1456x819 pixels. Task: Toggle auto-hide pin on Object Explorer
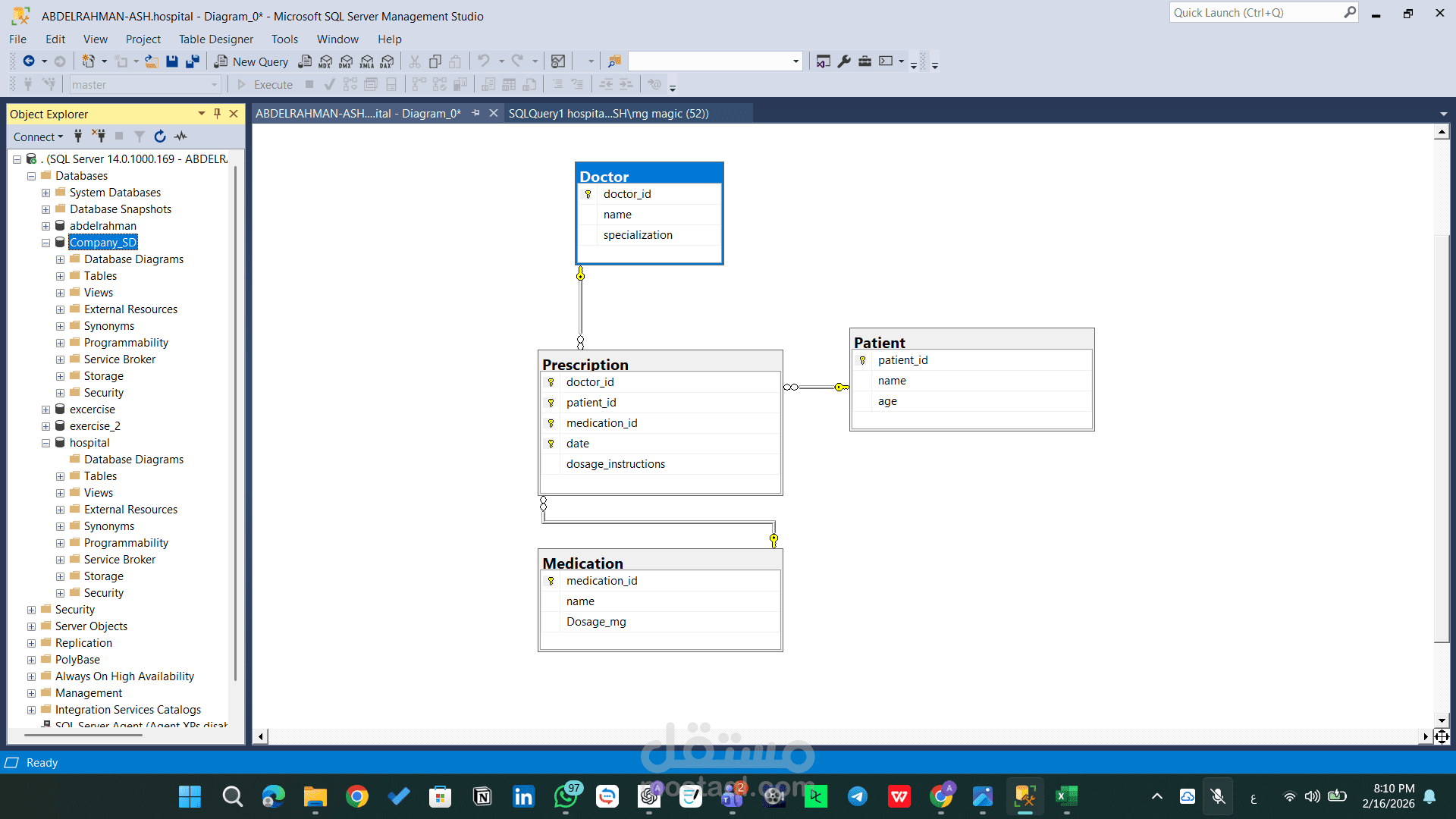point(217,114)
